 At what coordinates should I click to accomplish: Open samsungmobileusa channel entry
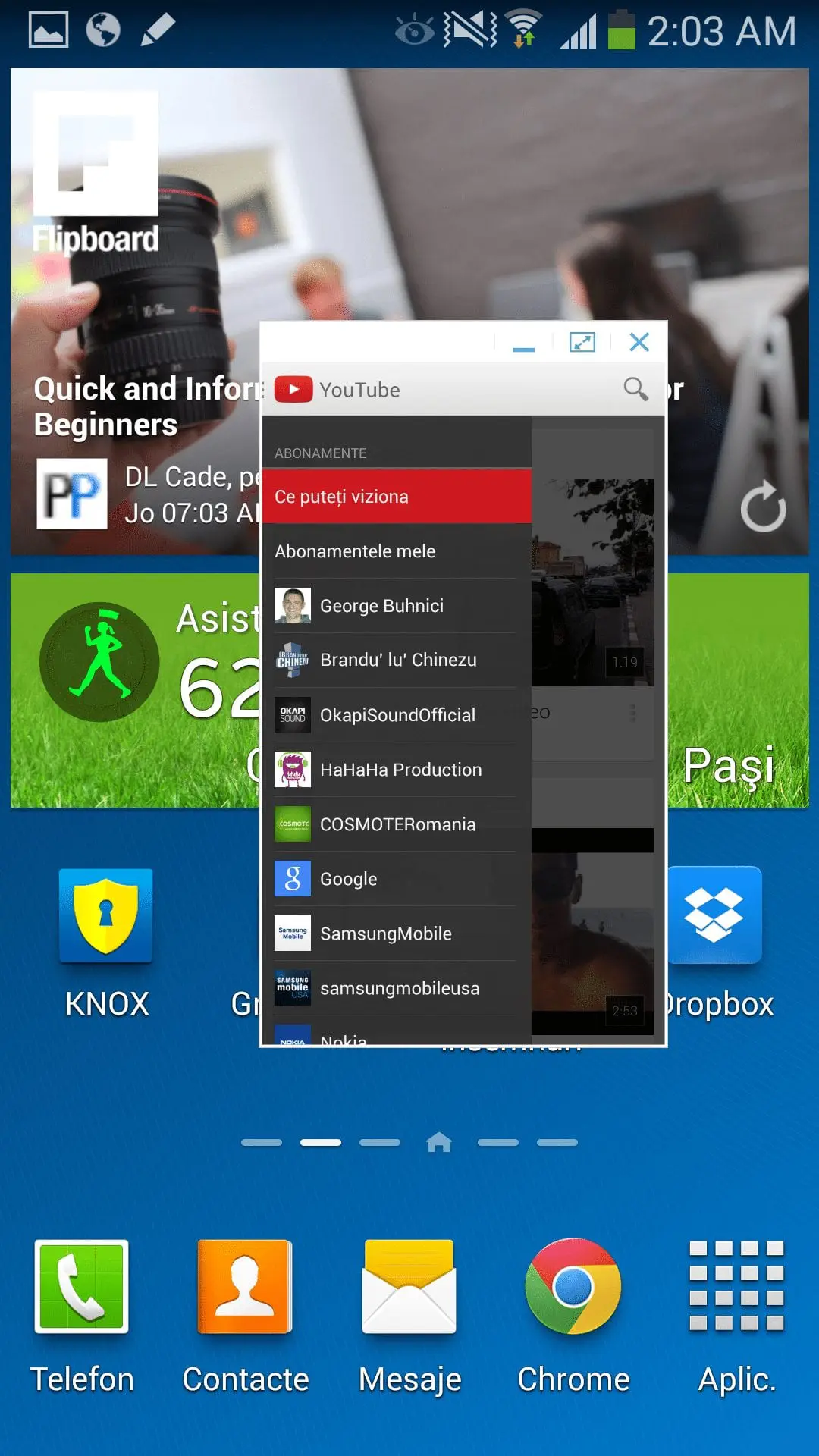coord(397,987)
